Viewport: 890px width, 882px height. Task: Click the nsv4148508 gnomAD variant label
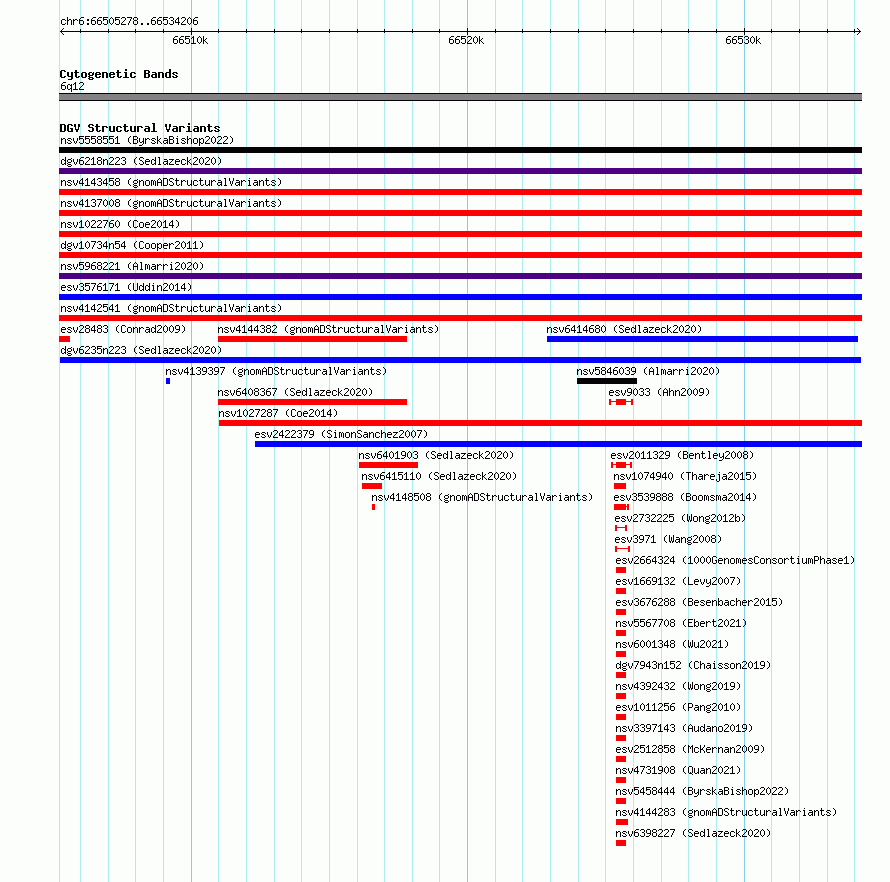482,497
